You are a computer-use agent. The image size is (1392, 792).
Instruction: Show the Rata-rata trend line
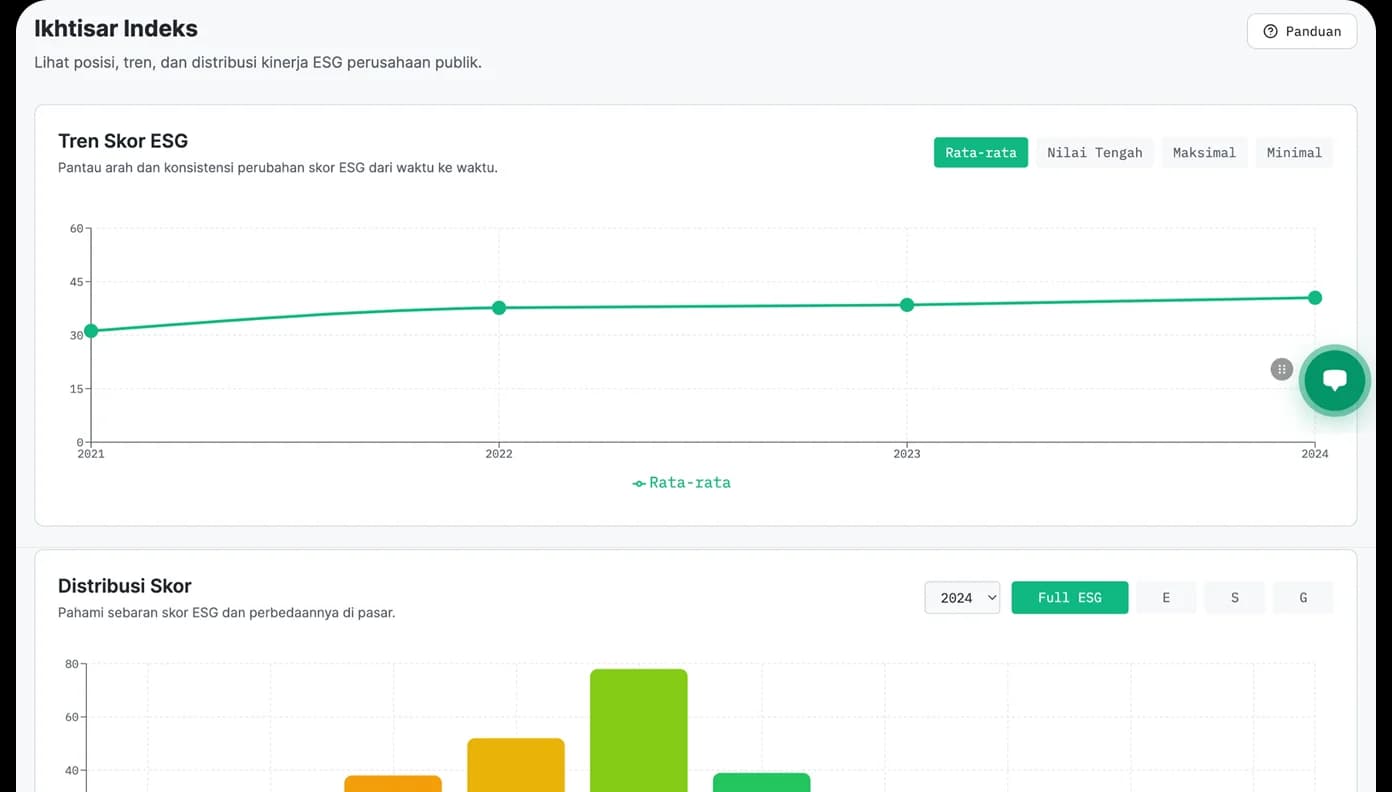click(x=981, y=152)
